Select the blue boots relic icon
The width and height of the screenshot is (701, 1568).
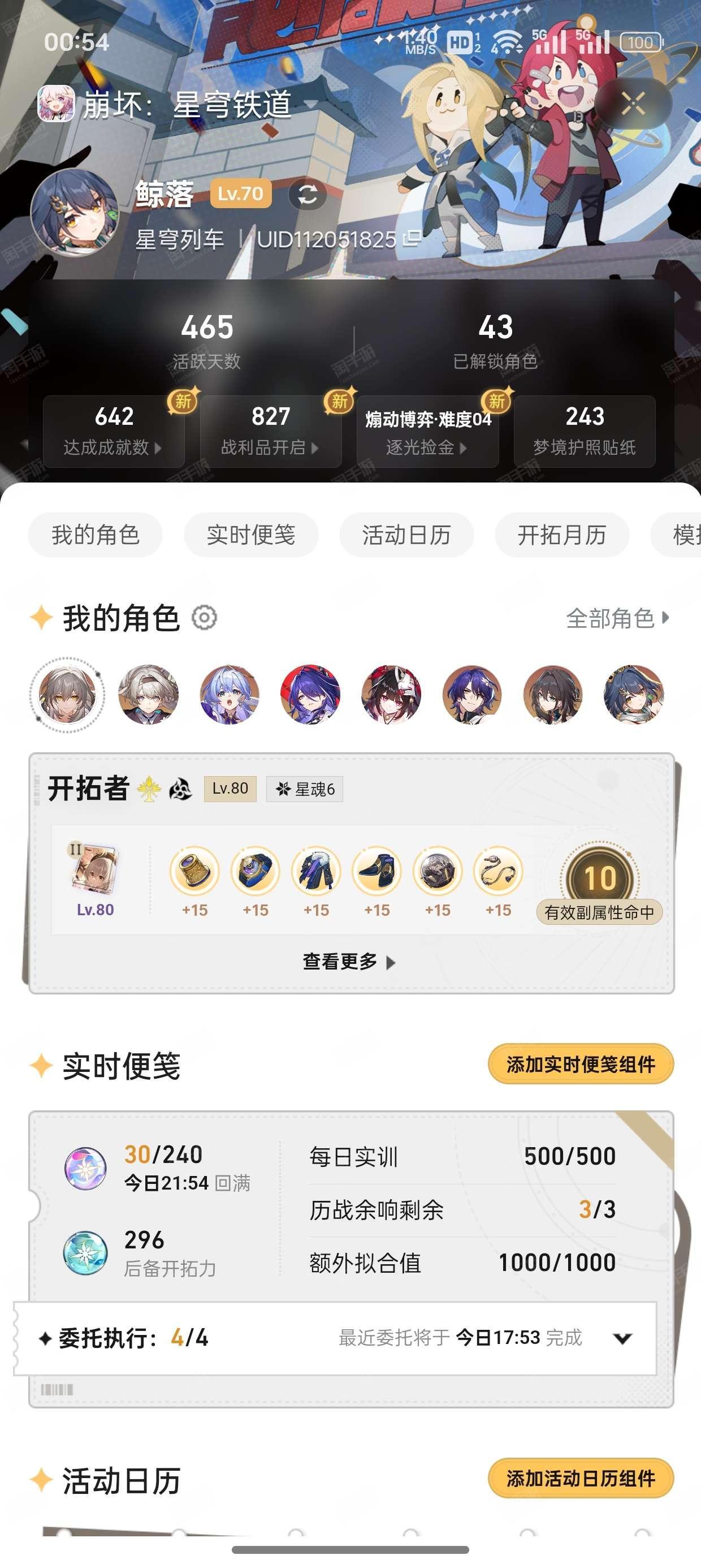[x=377, y=871]
